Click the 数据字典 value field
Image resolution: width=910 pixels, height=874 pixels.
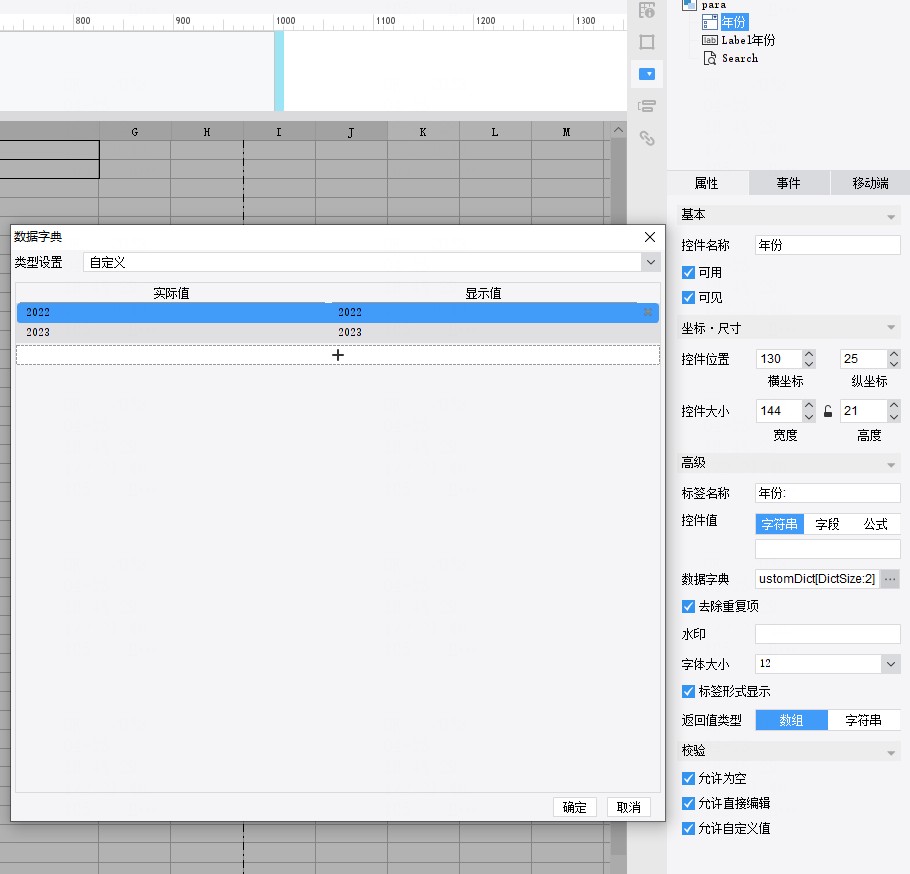[x=817, y=579]
